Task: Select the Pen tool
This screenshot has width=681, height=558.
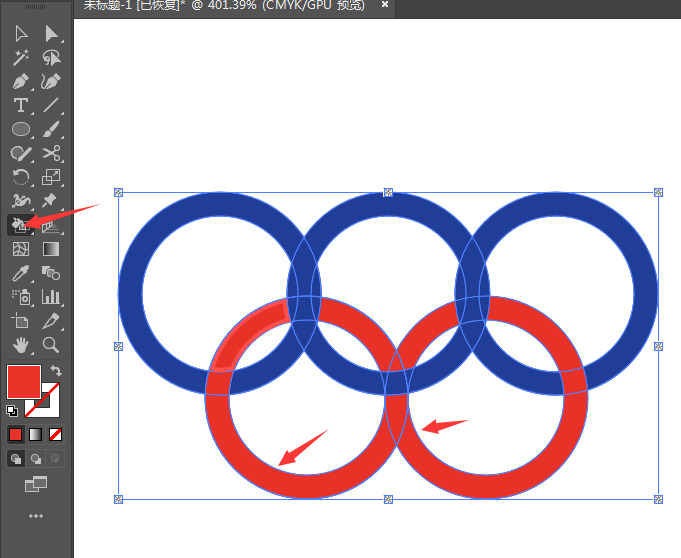Action: [x=20, y=81]
